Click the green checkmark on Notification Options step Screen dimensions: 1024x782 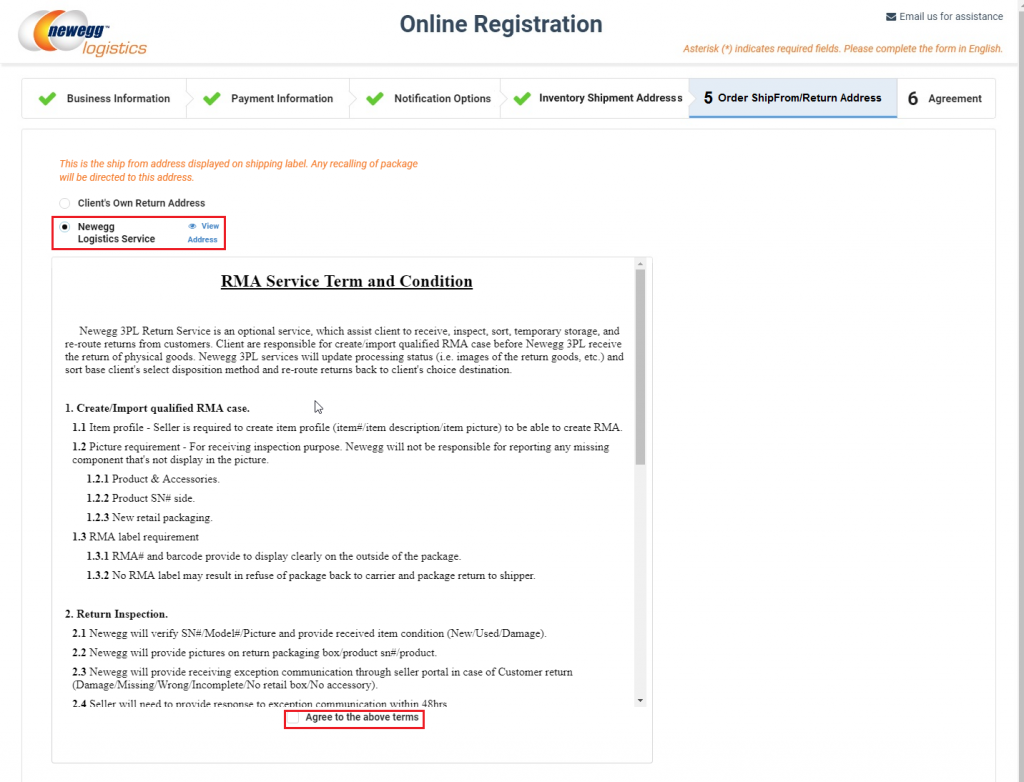(374, 98)
